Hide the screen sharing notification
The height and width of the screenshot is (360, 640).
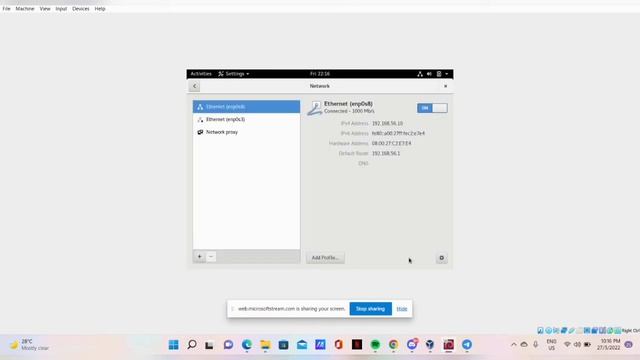coord(402,309)
